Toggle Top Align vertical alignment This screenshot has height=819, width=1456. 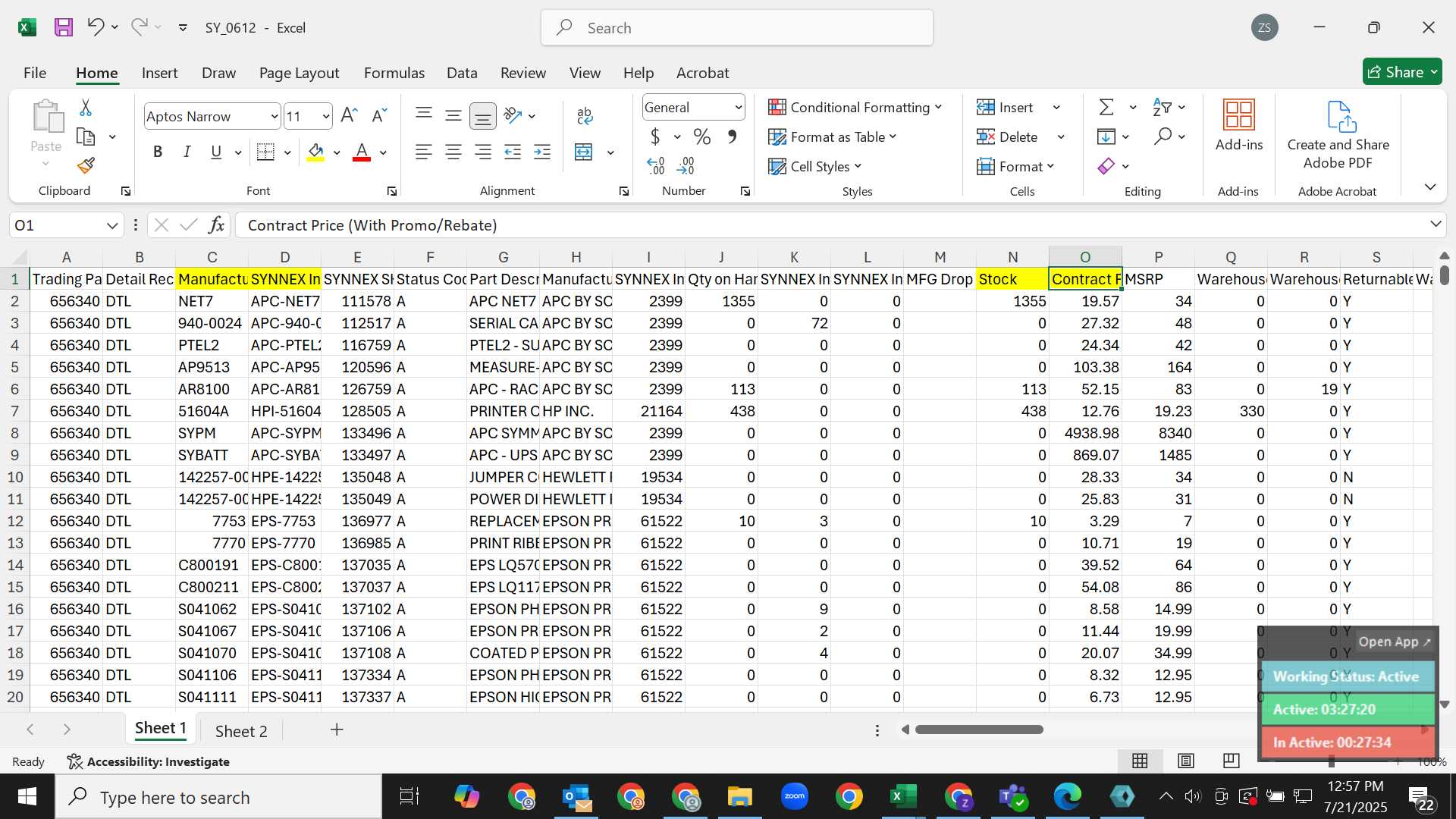click(x=424, y=115)
